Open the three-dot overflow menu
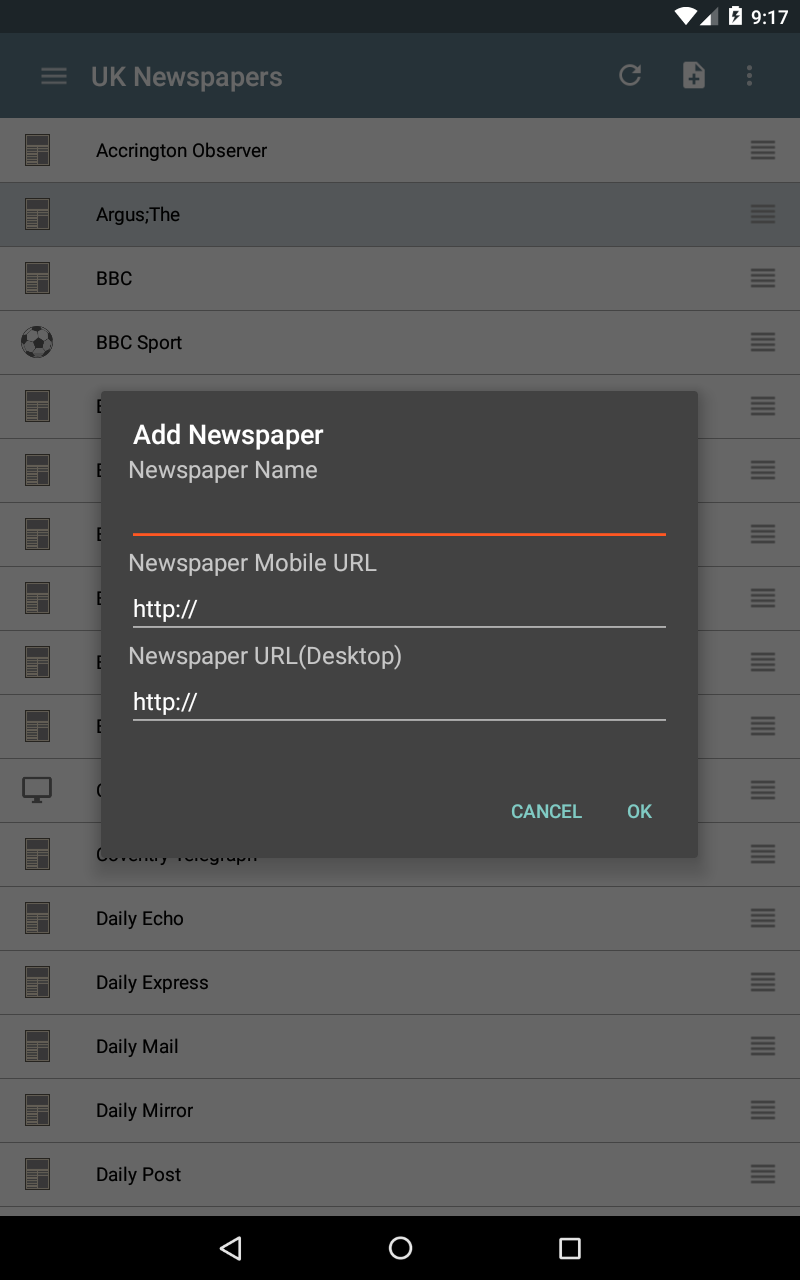The image size is (800, 1280). [x=749, y=76]
